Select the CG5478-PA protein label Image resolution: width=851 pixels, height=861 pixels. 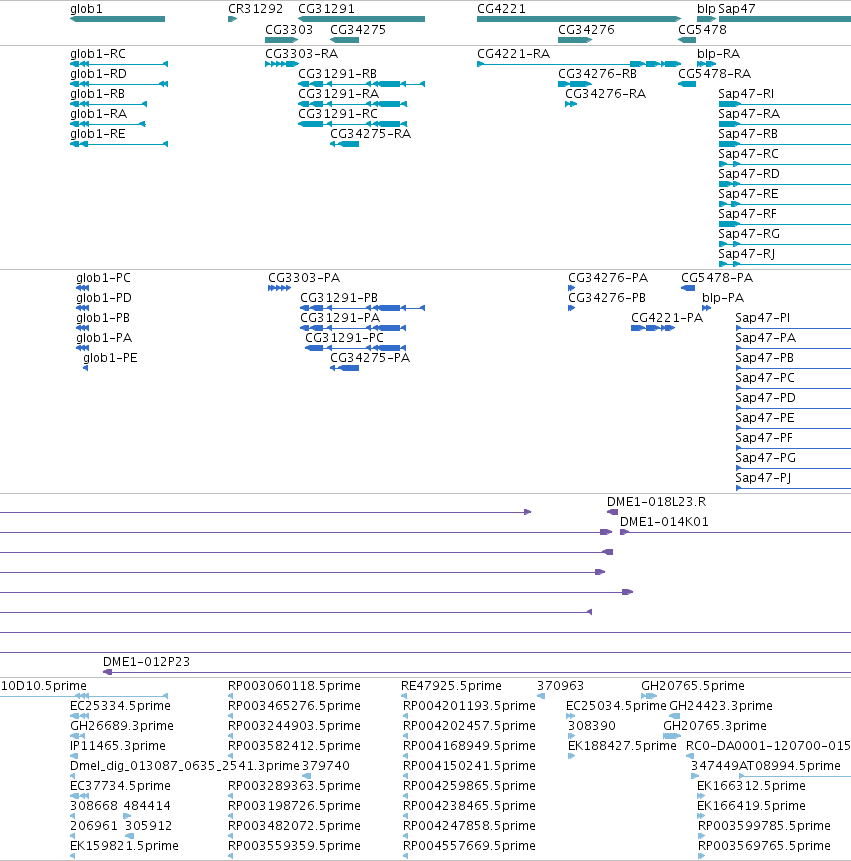click(x=717, y=278)
